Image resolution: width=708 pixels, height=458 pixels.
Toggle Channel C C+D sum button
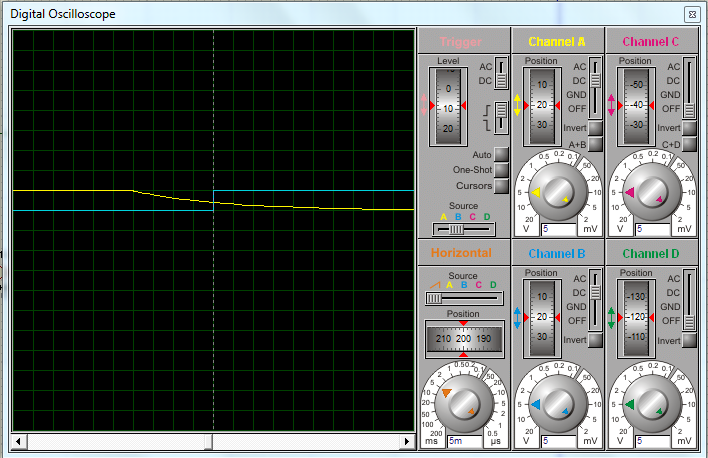click(x=689, y=145)
